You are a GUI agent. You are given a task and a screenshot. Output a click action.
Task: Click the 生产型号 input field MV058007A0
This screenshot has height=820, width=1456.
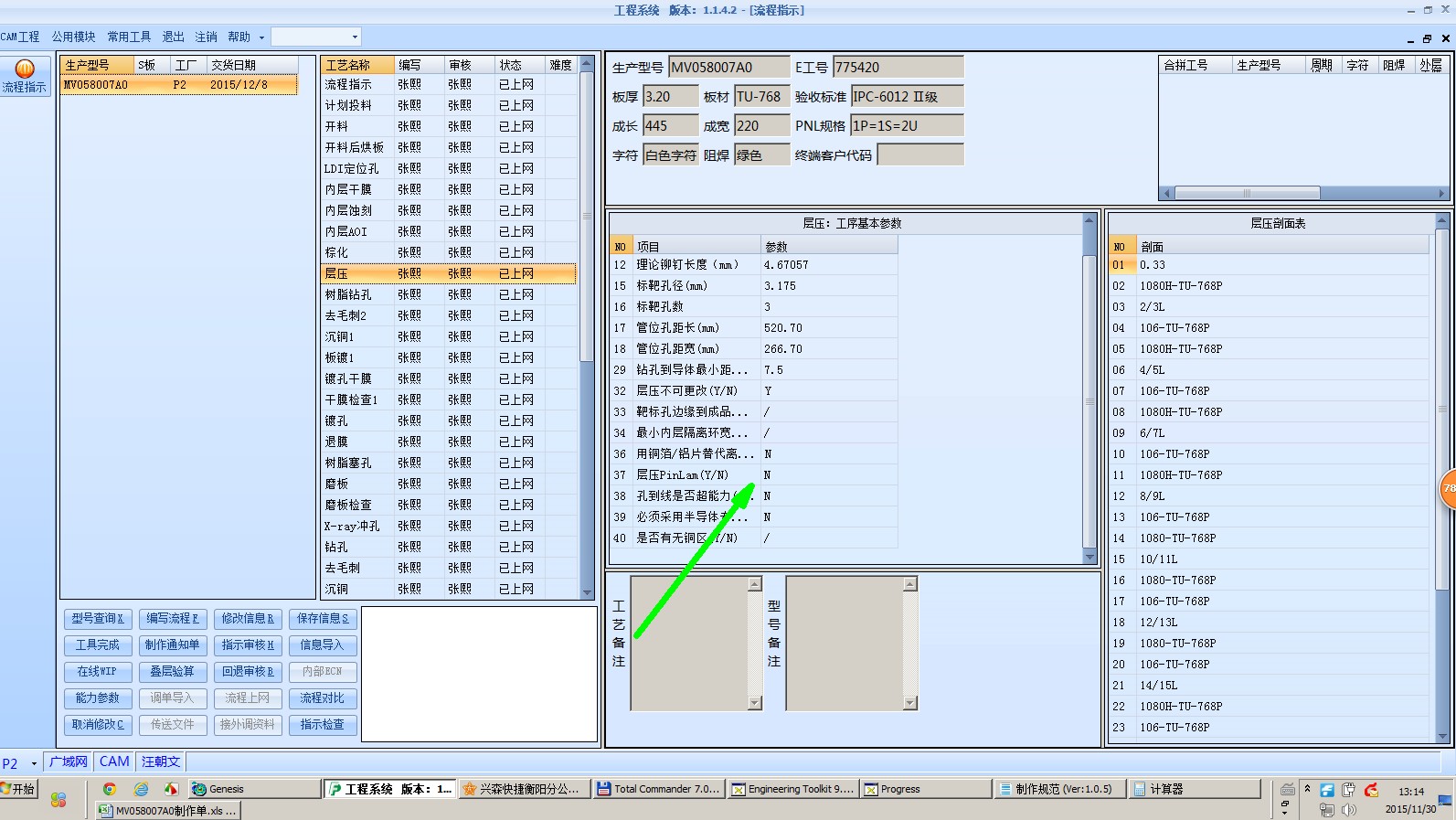tap(729, 67)
